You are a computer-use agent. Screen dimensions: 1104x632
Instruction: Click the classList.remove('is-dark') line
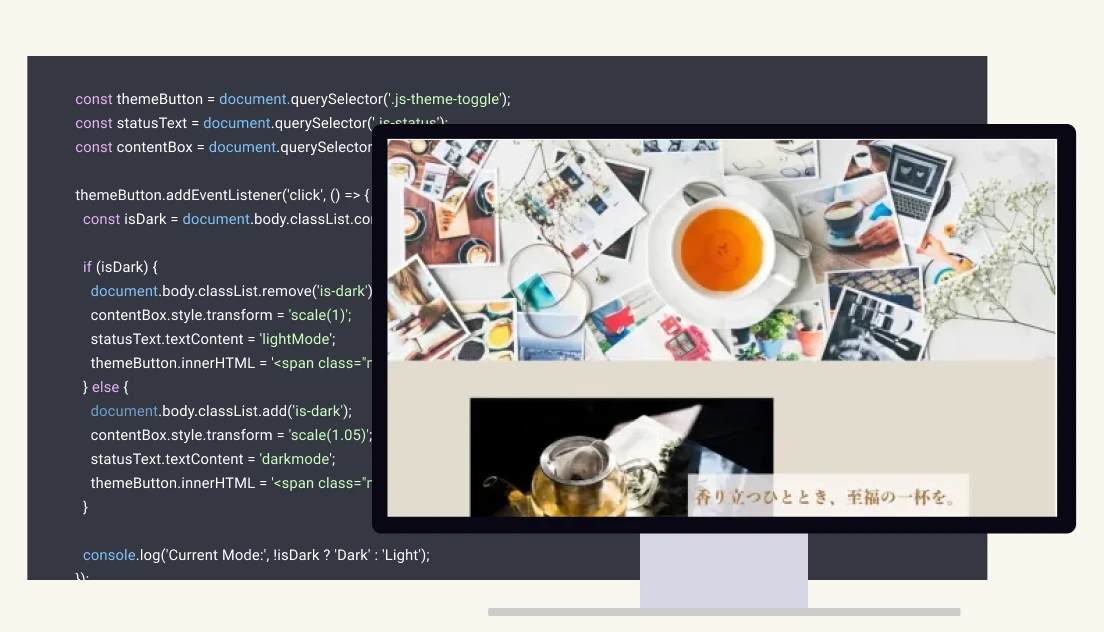[x=230, y=291]
